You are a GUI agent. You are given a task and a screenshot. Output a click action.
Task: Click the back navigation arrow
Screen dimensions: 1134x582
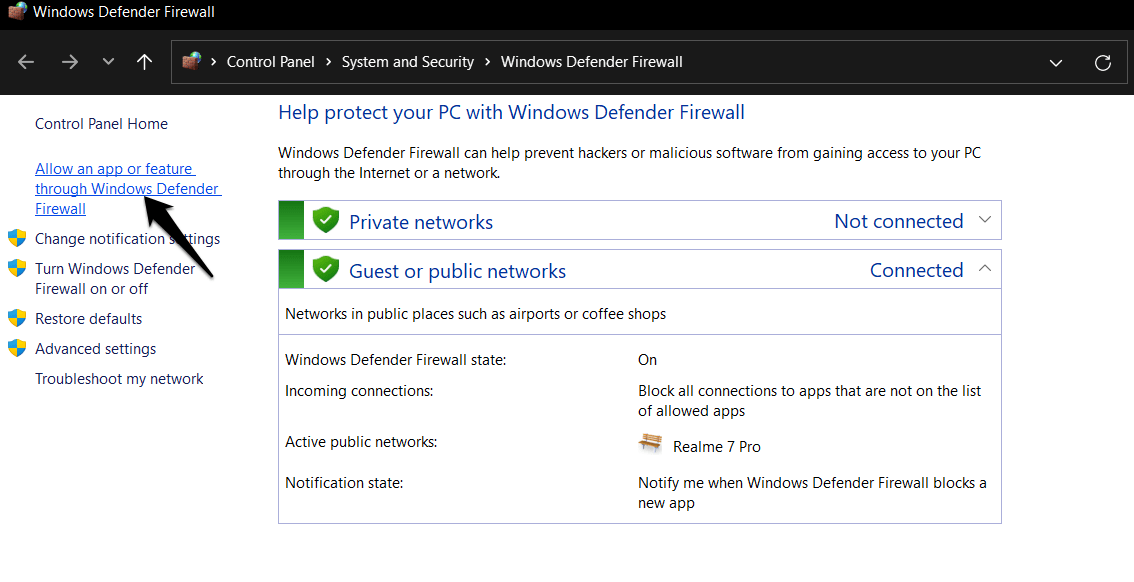(x=25, y=62)
